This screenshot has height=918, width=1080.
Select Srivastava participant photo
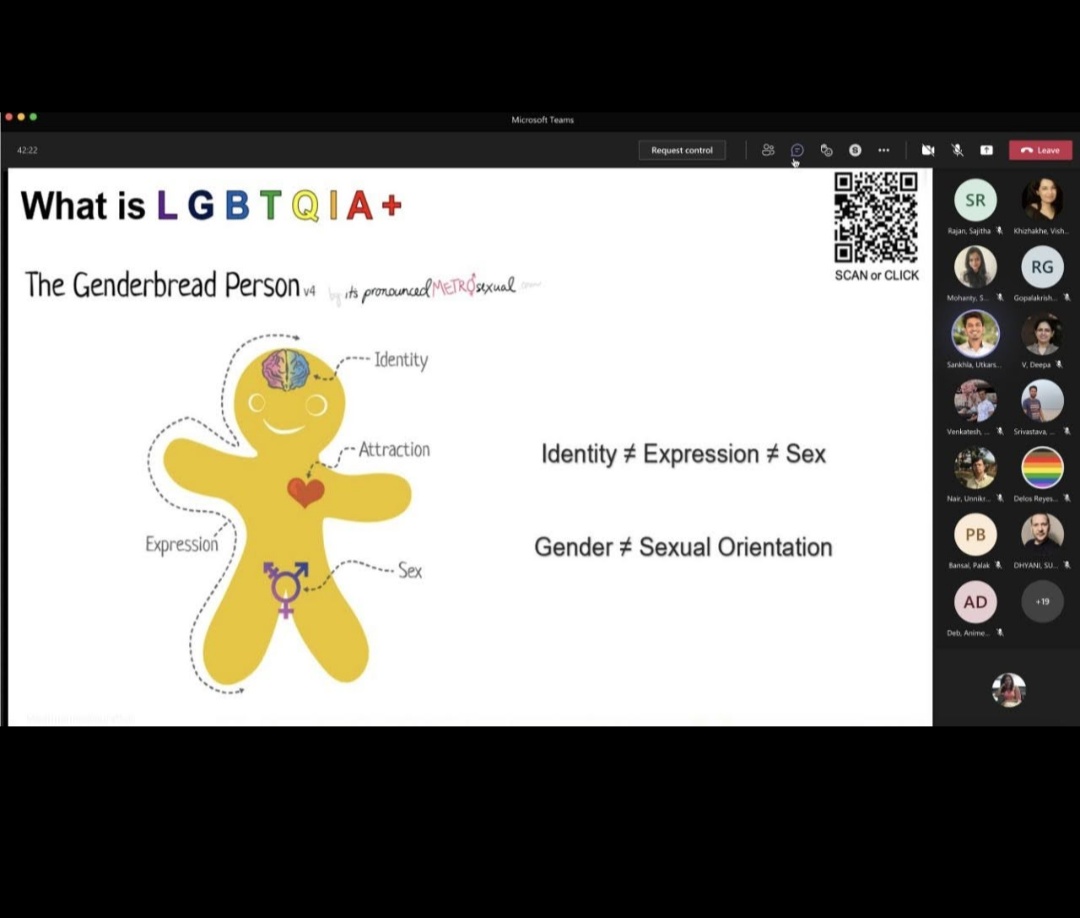pos(1042,401)
